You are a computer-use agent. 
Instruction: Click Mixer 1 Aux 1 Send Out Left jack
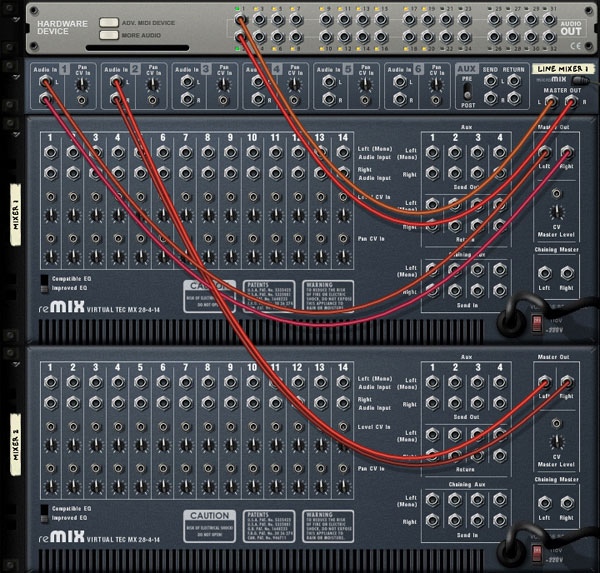click(x=432, y=152)
